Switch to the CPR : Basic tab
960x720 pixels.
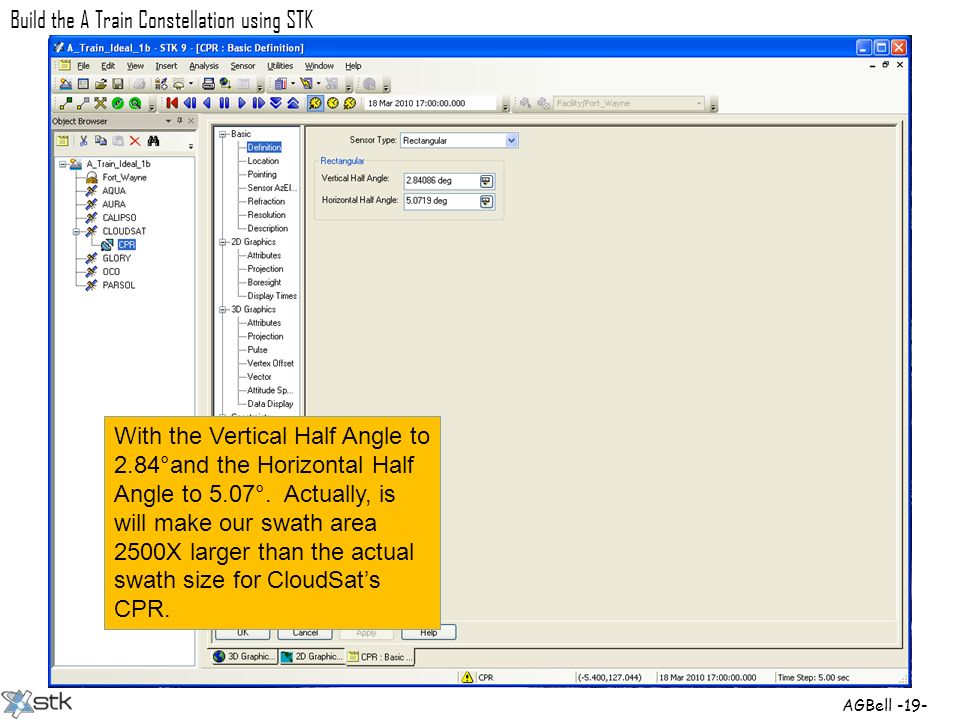(x=381, y=657)
